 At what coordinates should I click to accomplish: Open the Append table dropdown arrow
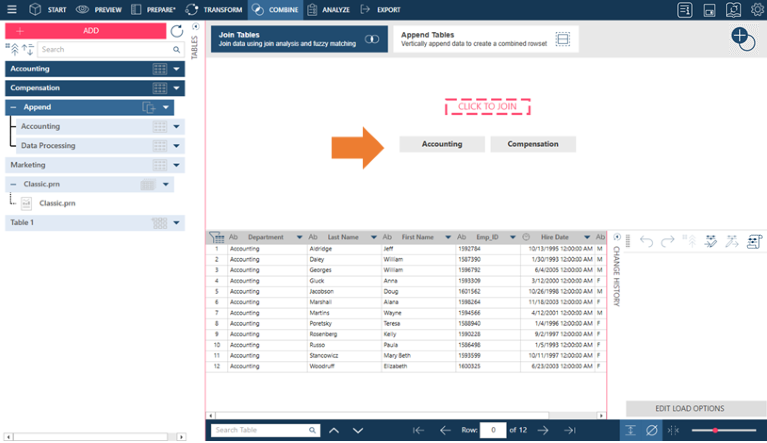click(x=166, y=107)
